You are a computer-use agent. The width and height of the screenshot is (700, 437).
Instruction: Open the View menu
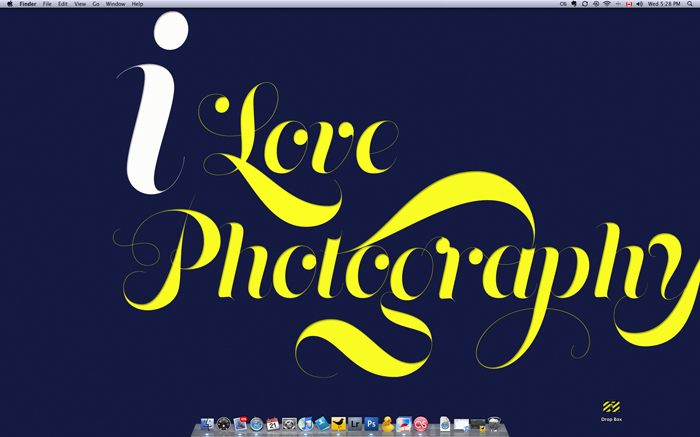[x=79, y=4]
